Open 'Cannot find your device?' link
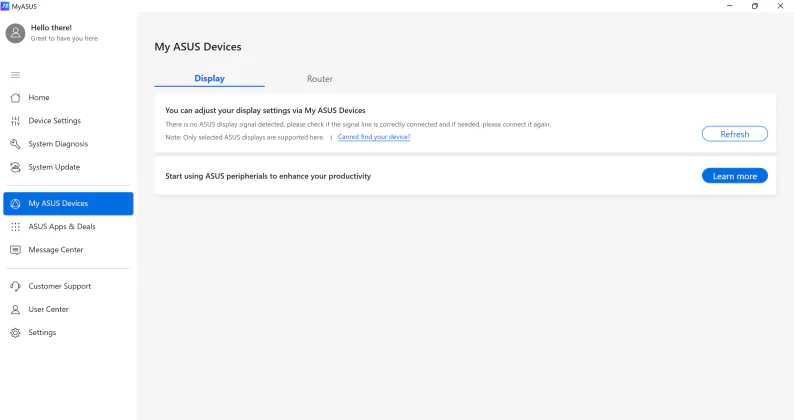 coord(374,137)
